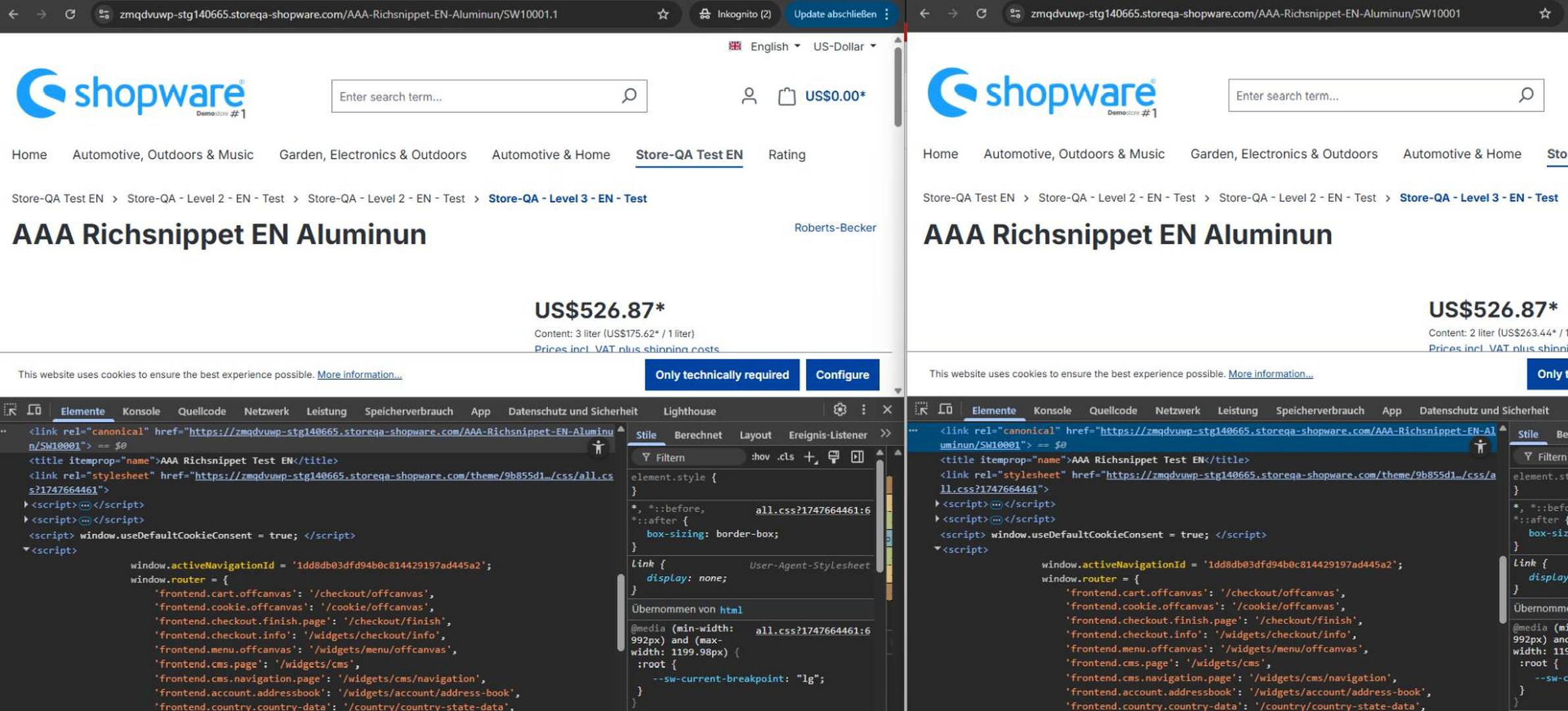Open Lighthouse tab in DevTools
1568x711 pixels.
click(689, 411)
